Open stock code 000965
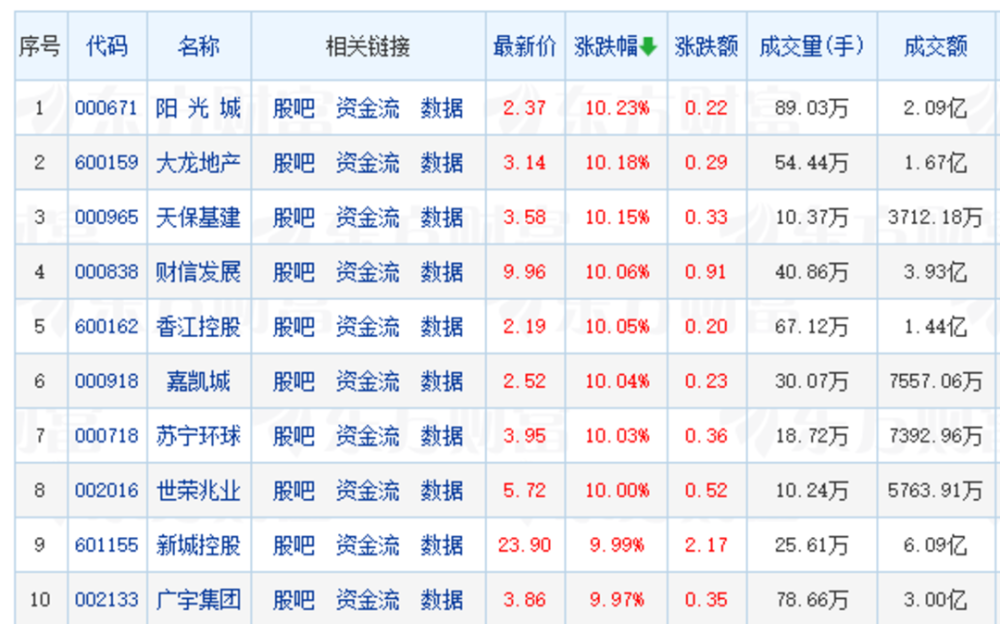 click(x=107, y=218)
